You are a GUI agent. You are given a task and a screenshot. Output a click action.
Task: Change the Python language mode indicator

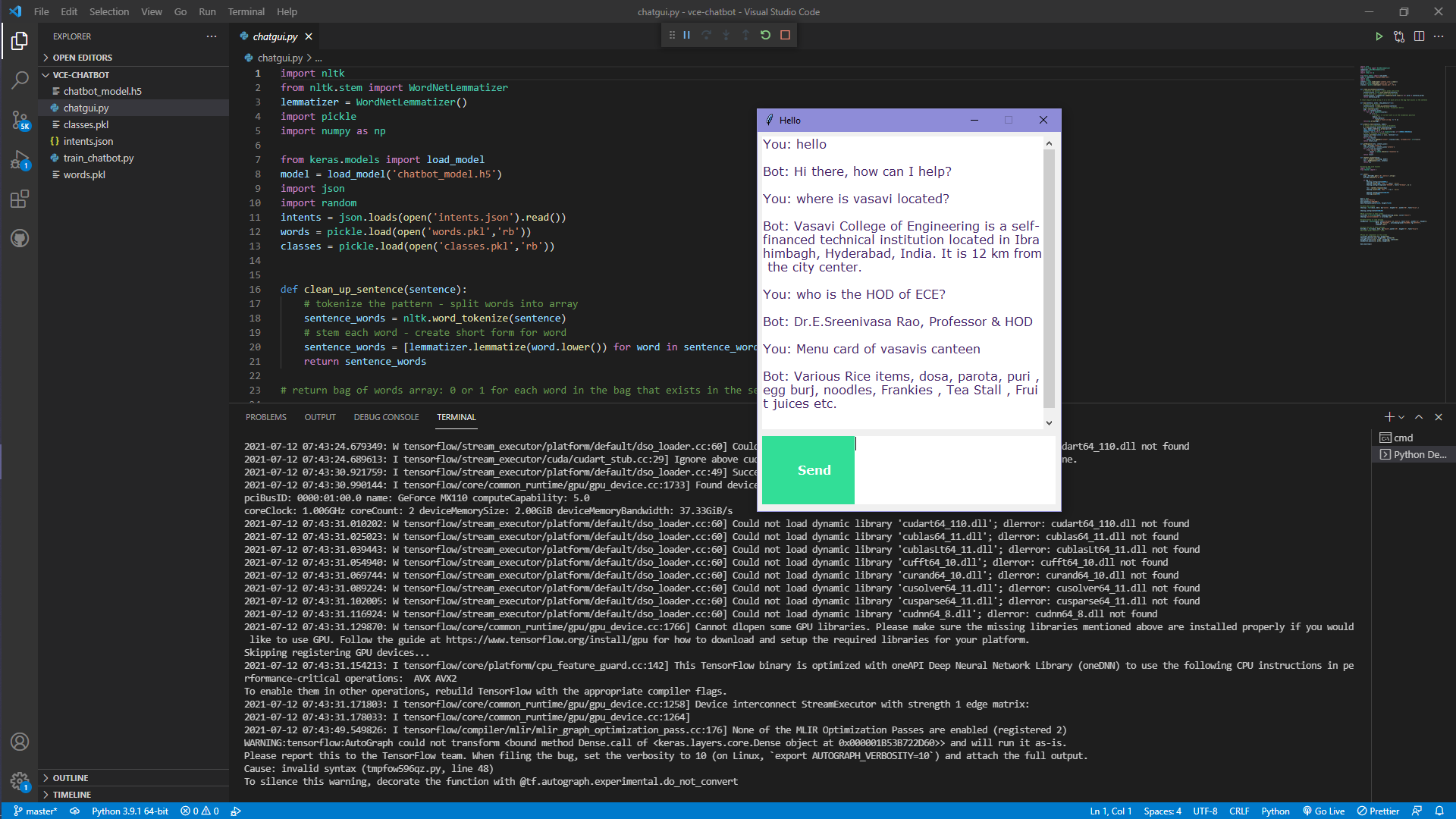click(x=1276, y=811)
